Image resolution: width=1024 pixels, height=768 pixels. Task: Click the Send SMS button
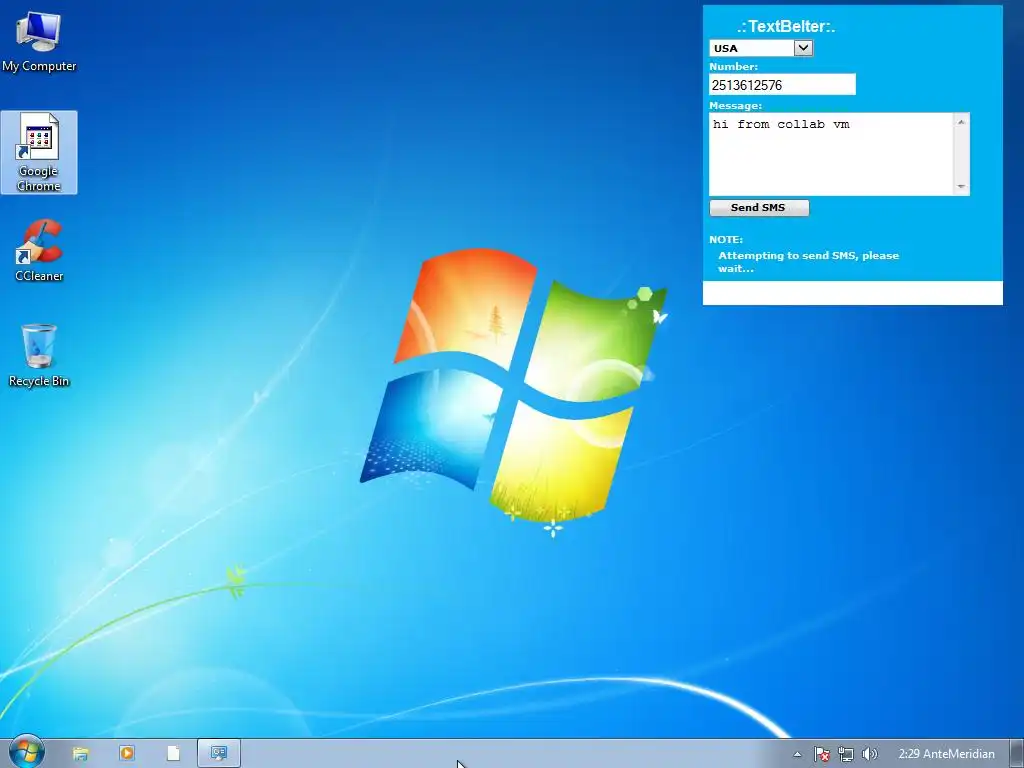pos(759,208)
